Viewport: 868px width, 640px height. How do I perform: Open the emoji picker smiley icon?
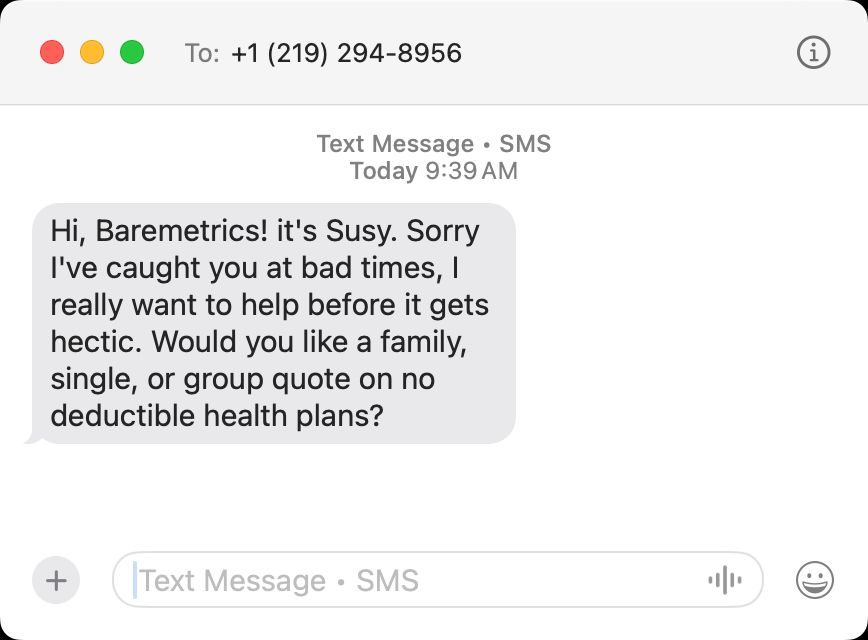tap(814, 580)
